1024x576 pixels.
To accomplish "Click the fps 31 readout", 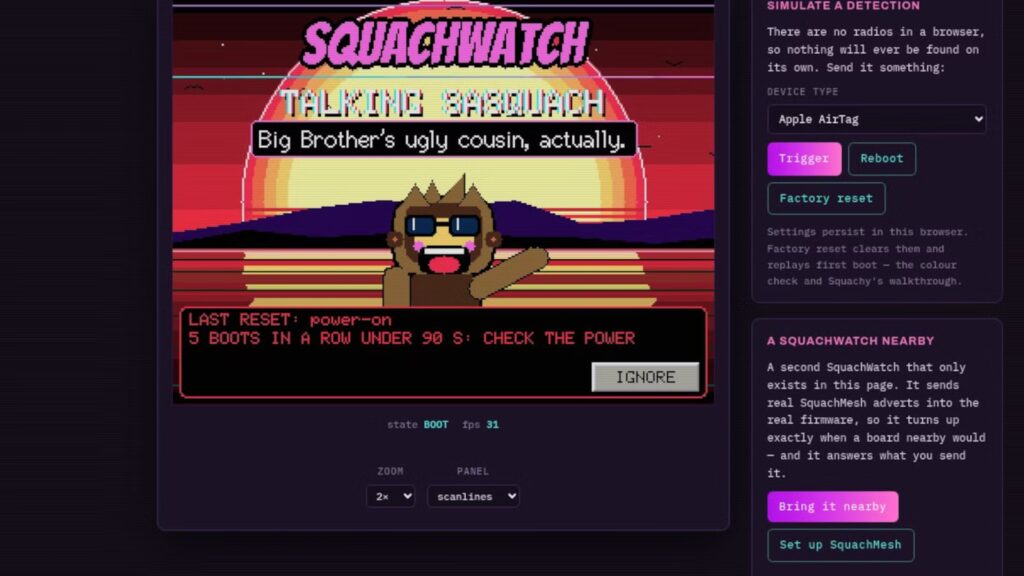I will (481, 424).
